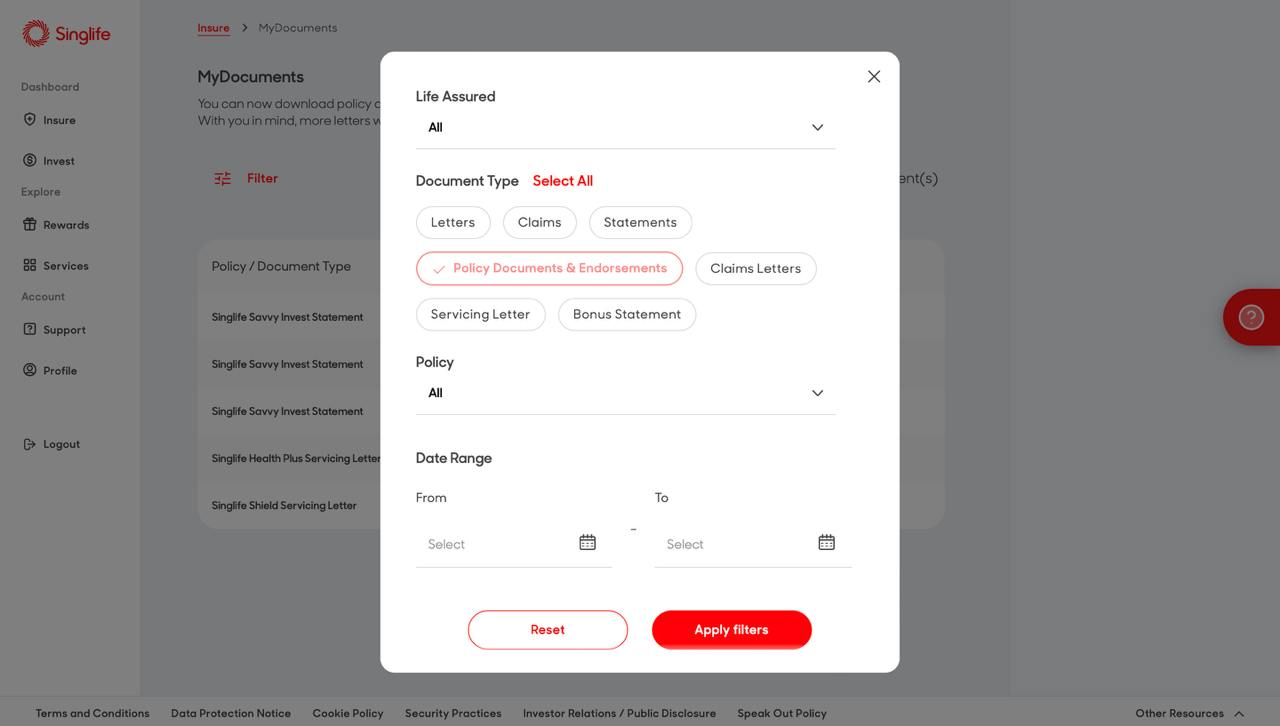This screenshot has height=726, width=1280.
Task: Toggle the Bonus Statement chip
Action: (x=627, y=314)
